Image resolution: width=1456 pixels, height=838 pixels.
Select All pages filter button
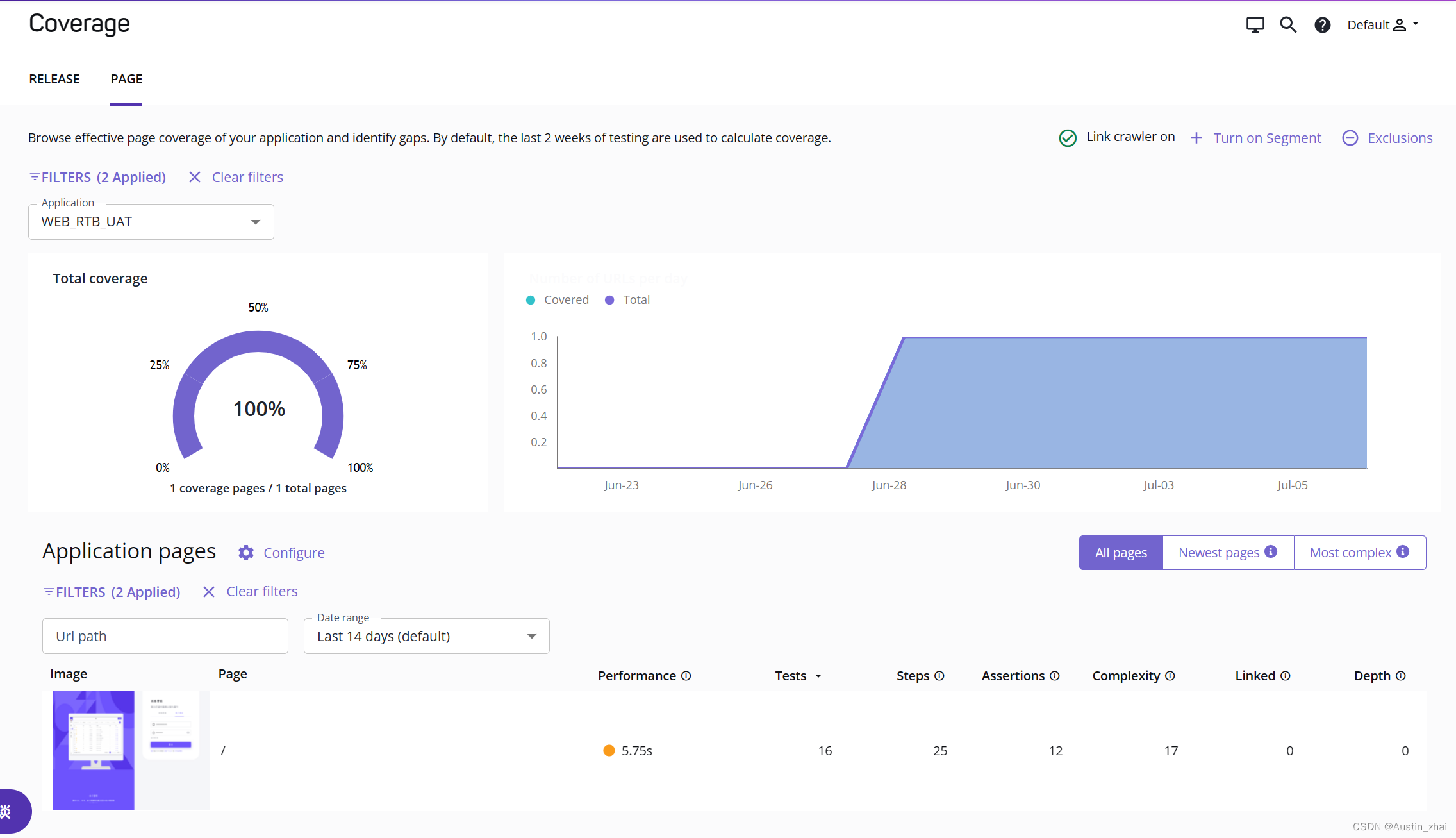pyautogui.click(x=1121, y=552)
